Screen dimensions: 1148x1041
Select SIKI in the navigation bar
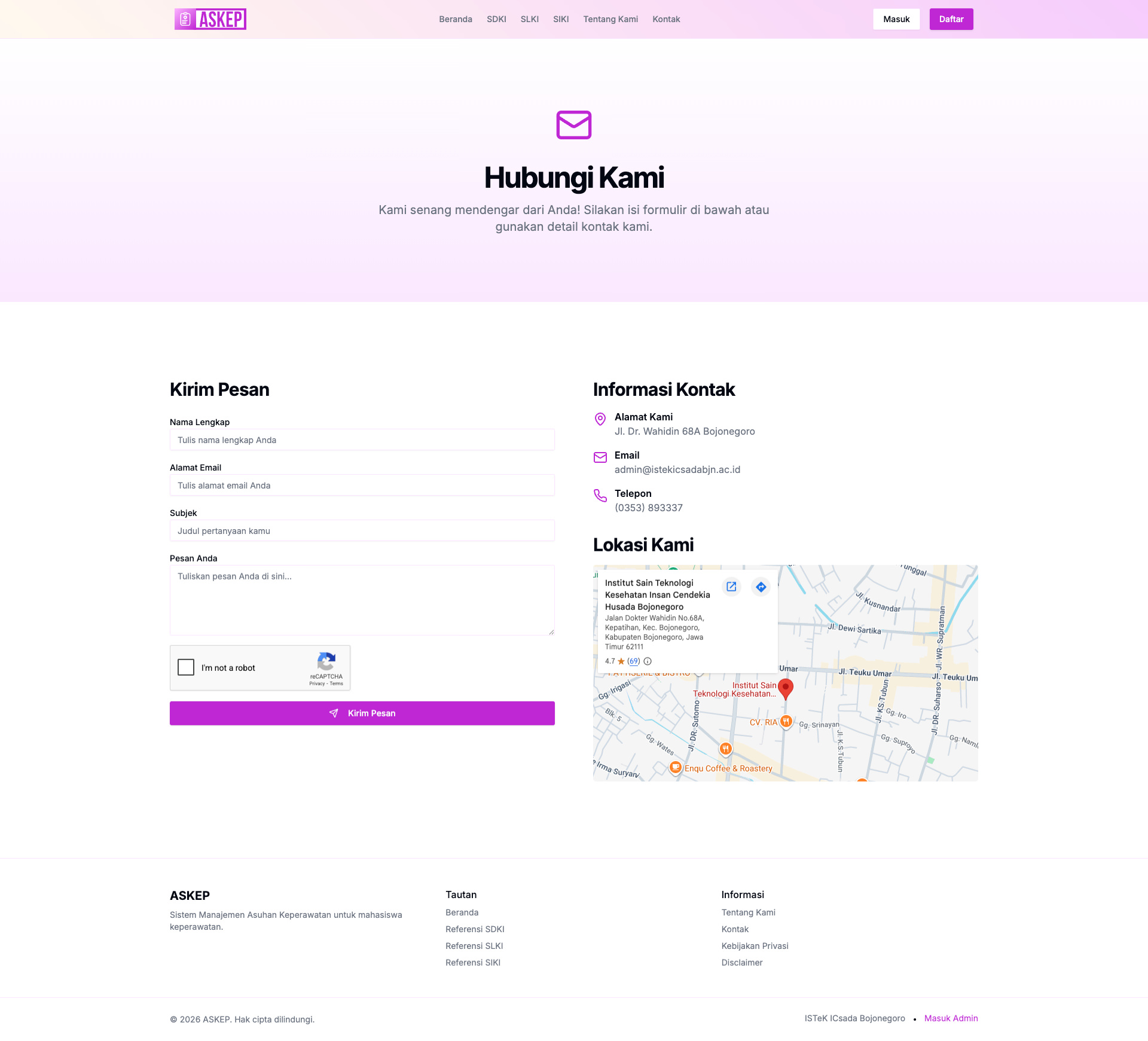[561, 19]
